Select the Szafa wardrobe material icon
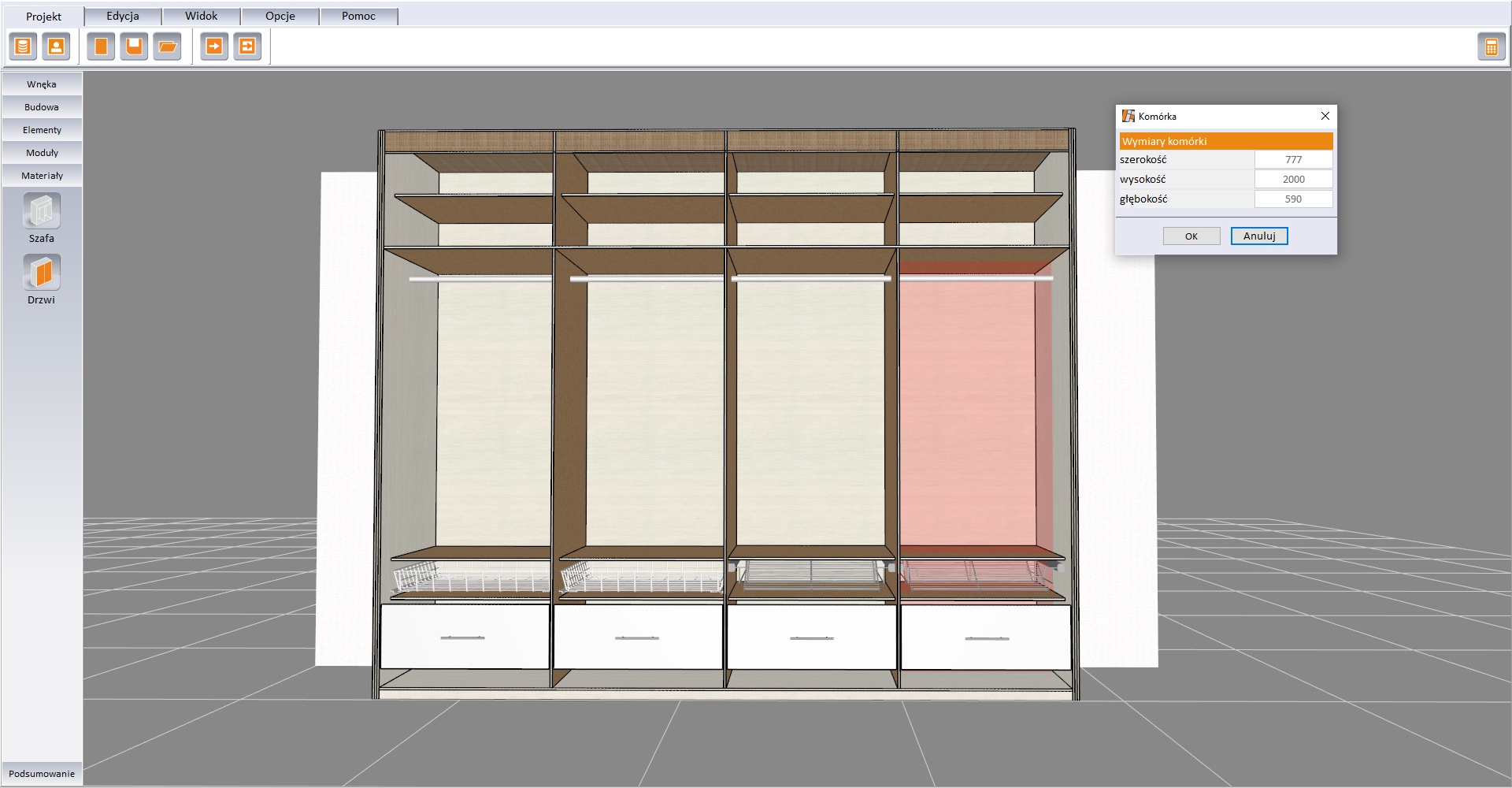Screen dimensions: 1512x788 [x=42, y=211]
